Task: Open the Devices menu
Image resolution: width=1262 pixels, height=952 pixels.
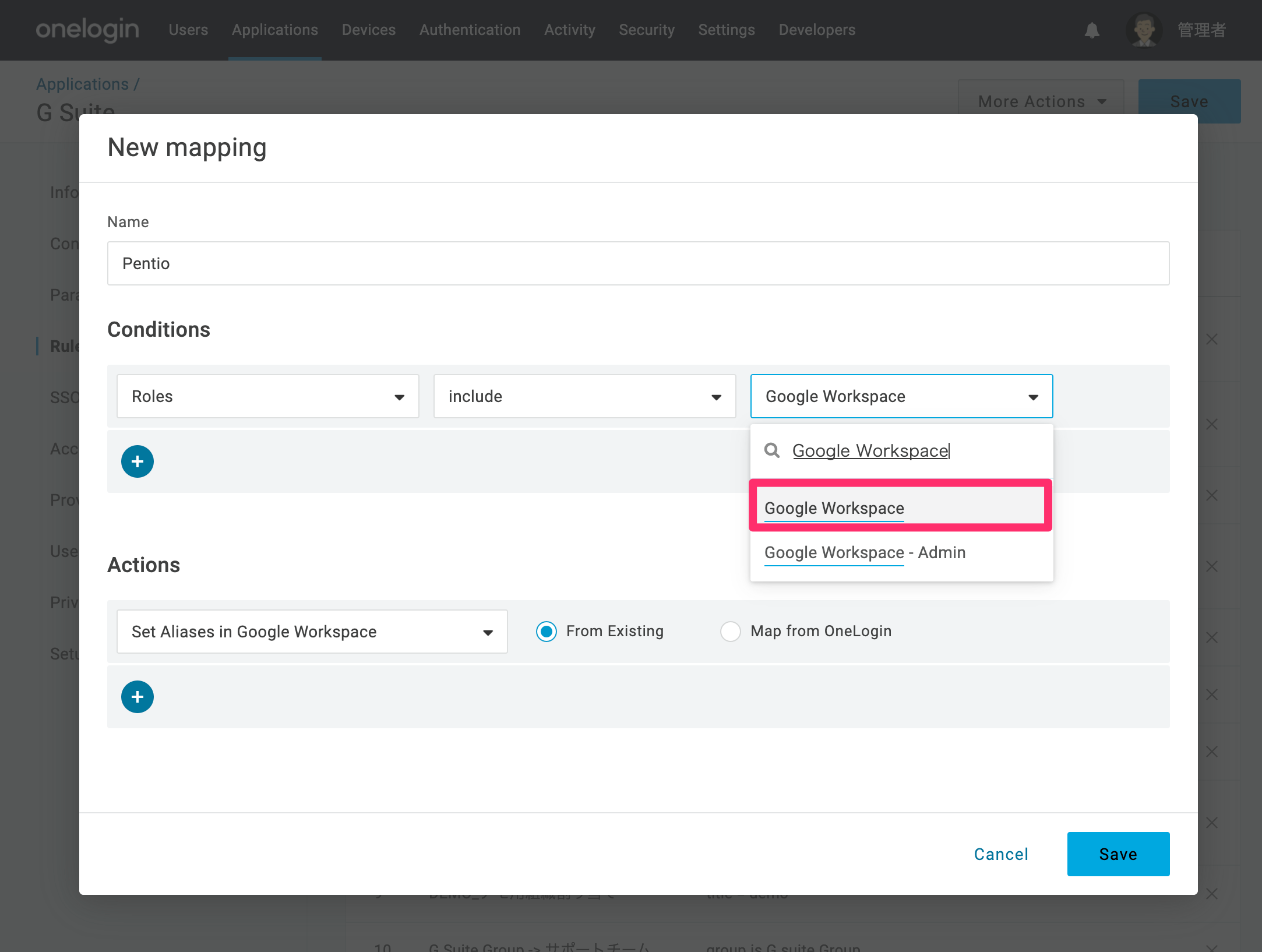Action: coord(369,30)
